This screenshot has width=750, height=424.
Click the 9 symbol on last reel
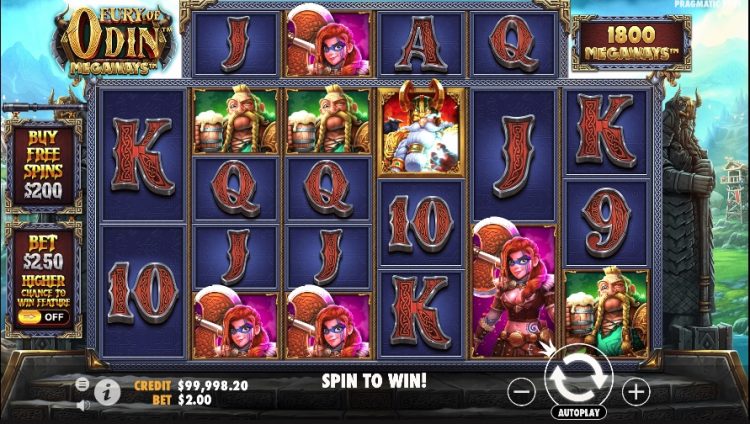[x=607, y=223]
